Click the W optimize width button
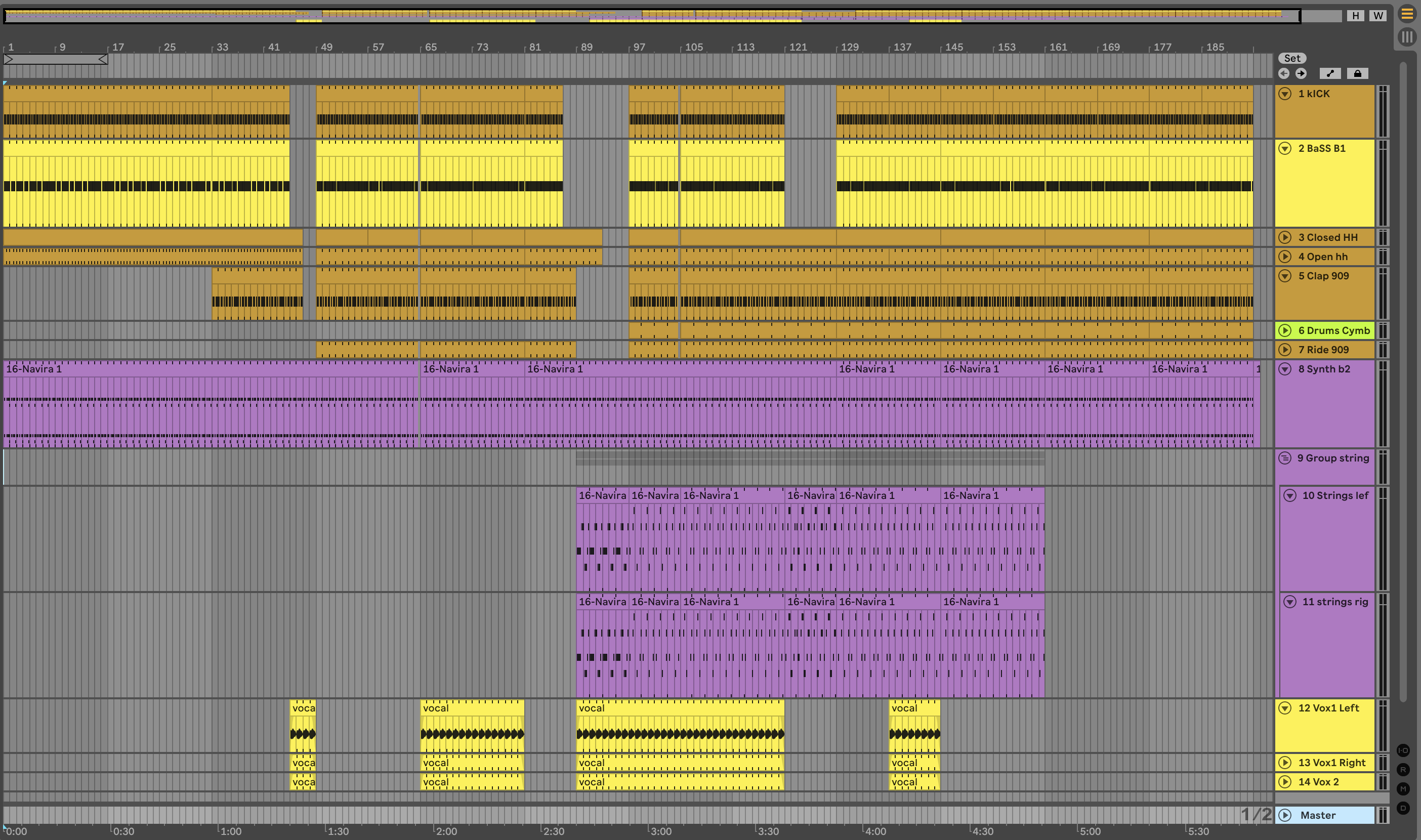1421x840 pixels. pos(1378,16)
